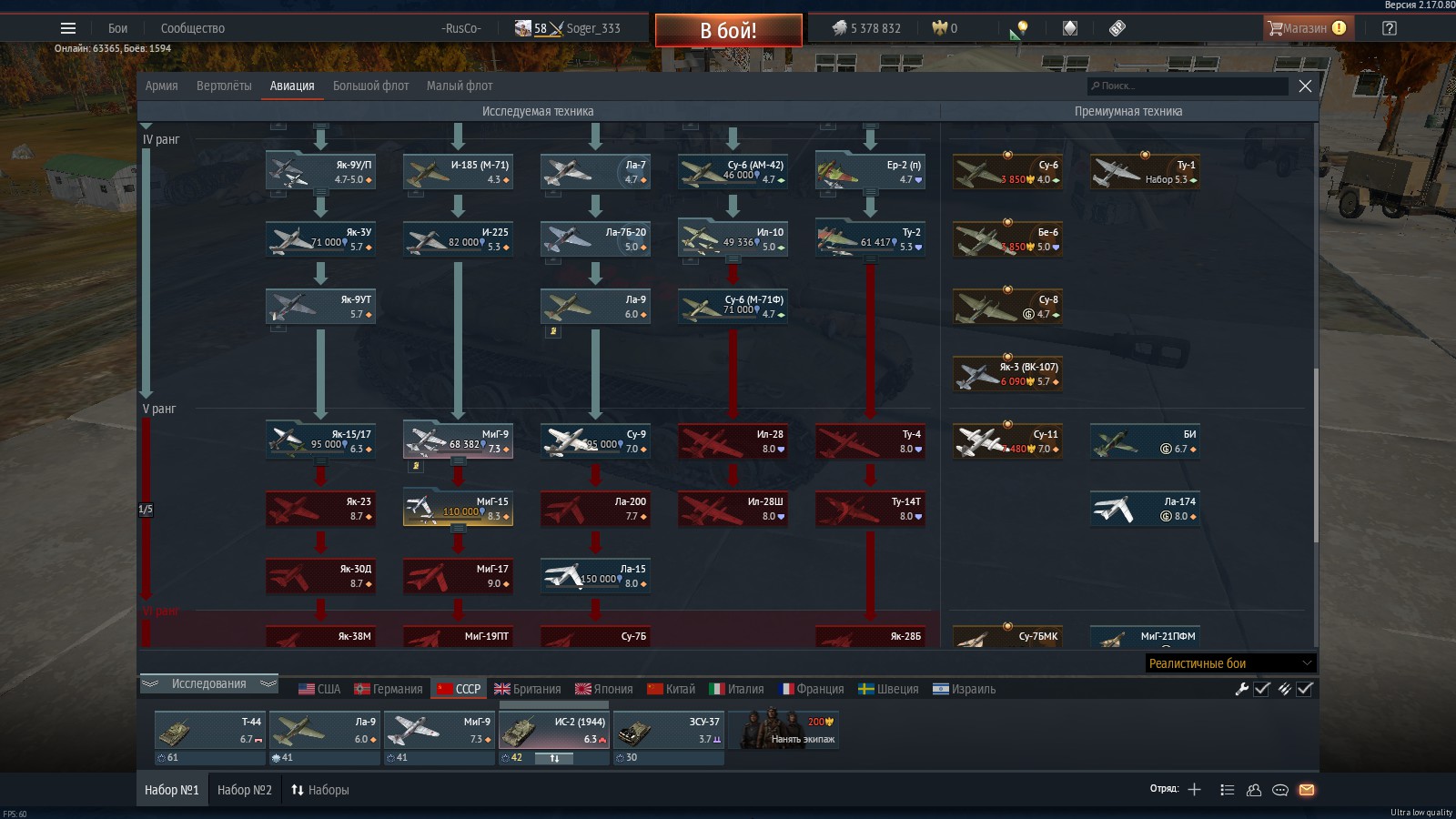Select the Китай nation tab

point(671,689)
